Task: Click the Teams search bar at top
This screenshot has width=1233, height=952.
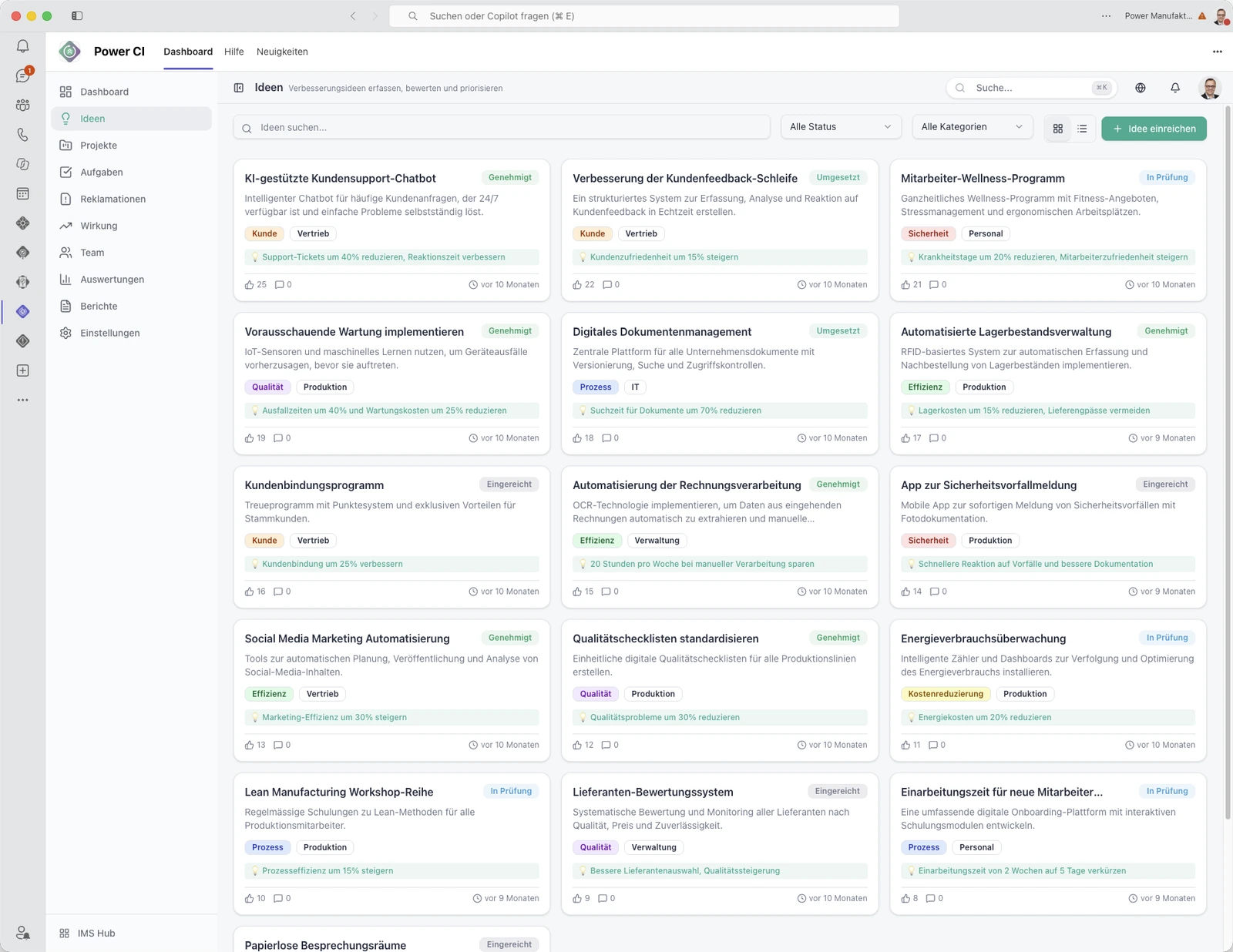Action: coord(644,16)
